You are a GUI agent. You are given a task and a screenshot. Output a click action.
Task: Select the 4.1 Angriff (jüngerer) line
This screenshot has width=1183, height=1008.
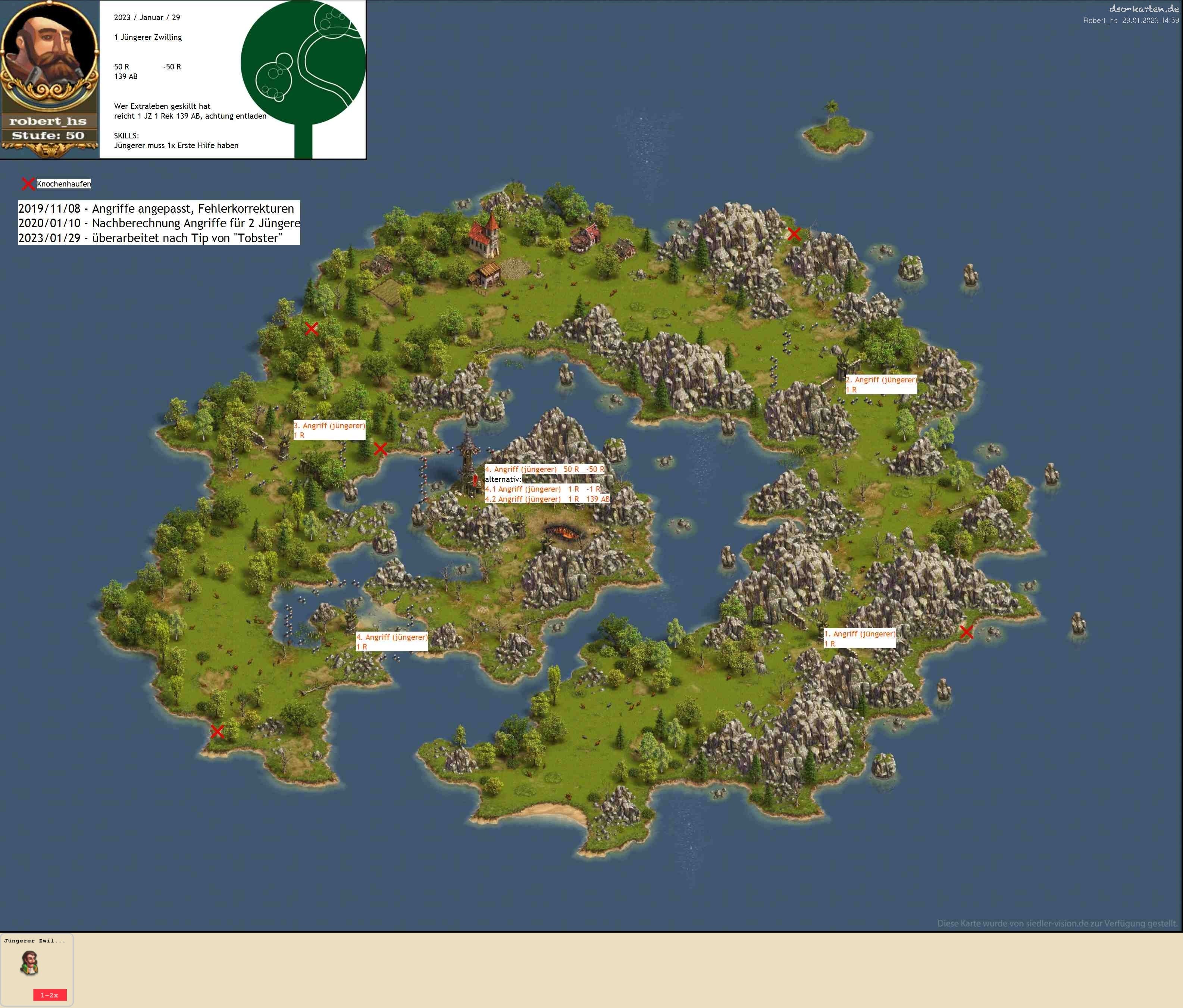coord(542,489)
